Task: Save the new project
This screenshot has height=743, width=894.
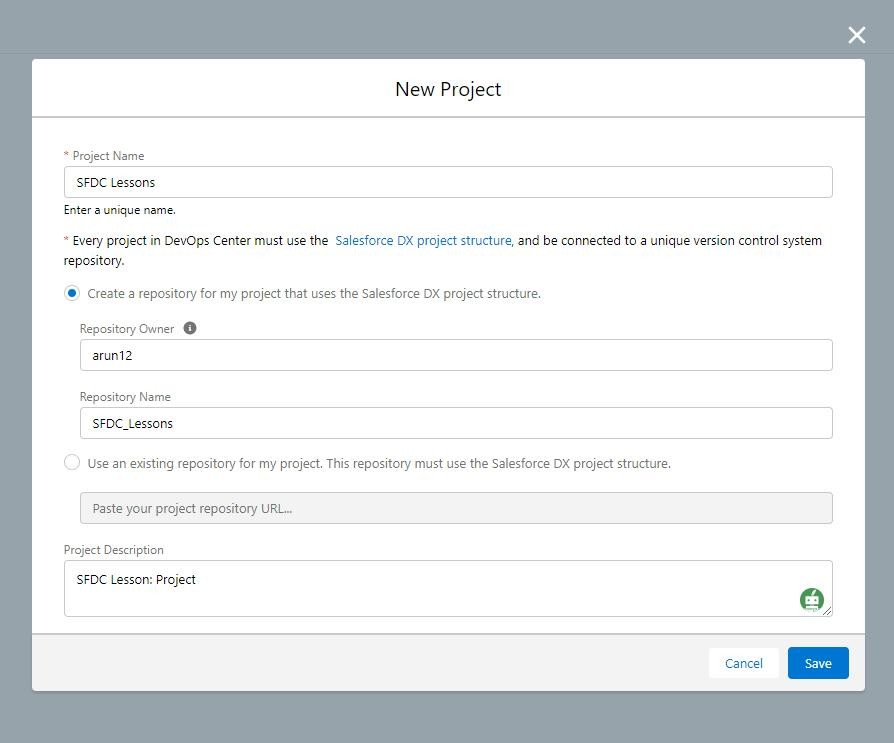Action: click(x=818, y=663)
